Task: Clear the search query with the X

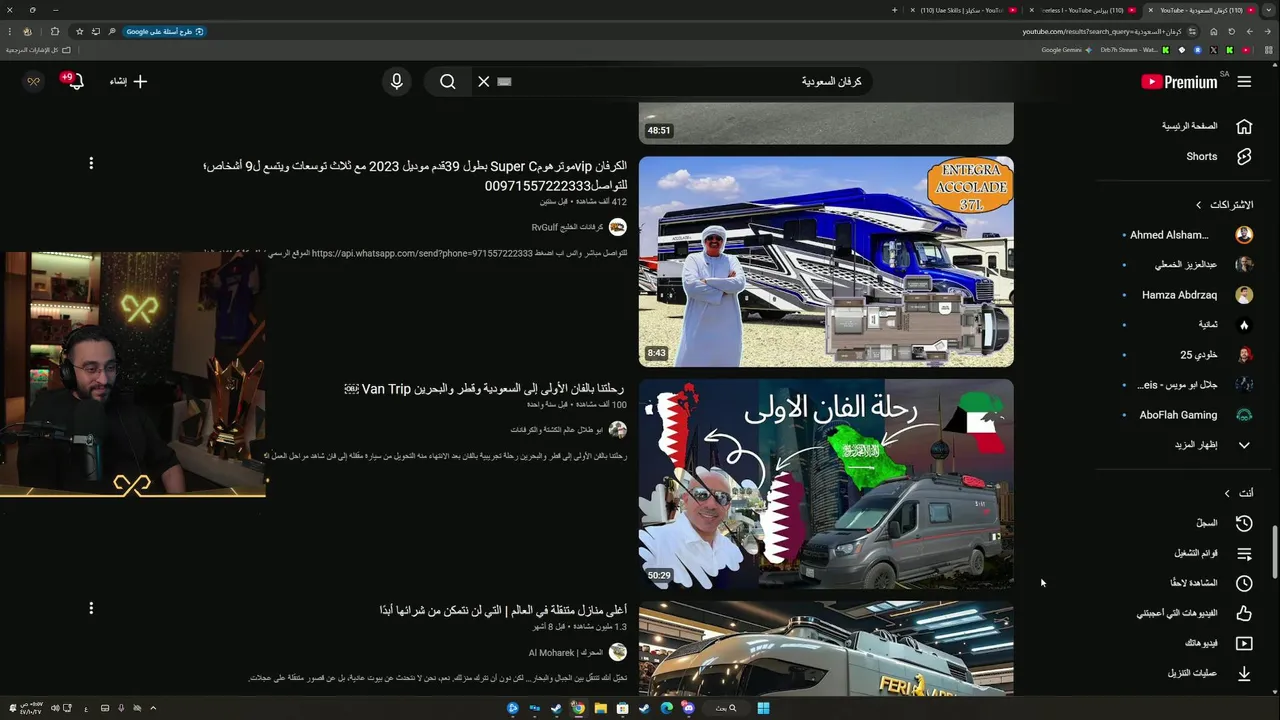Action: point(484,82)
